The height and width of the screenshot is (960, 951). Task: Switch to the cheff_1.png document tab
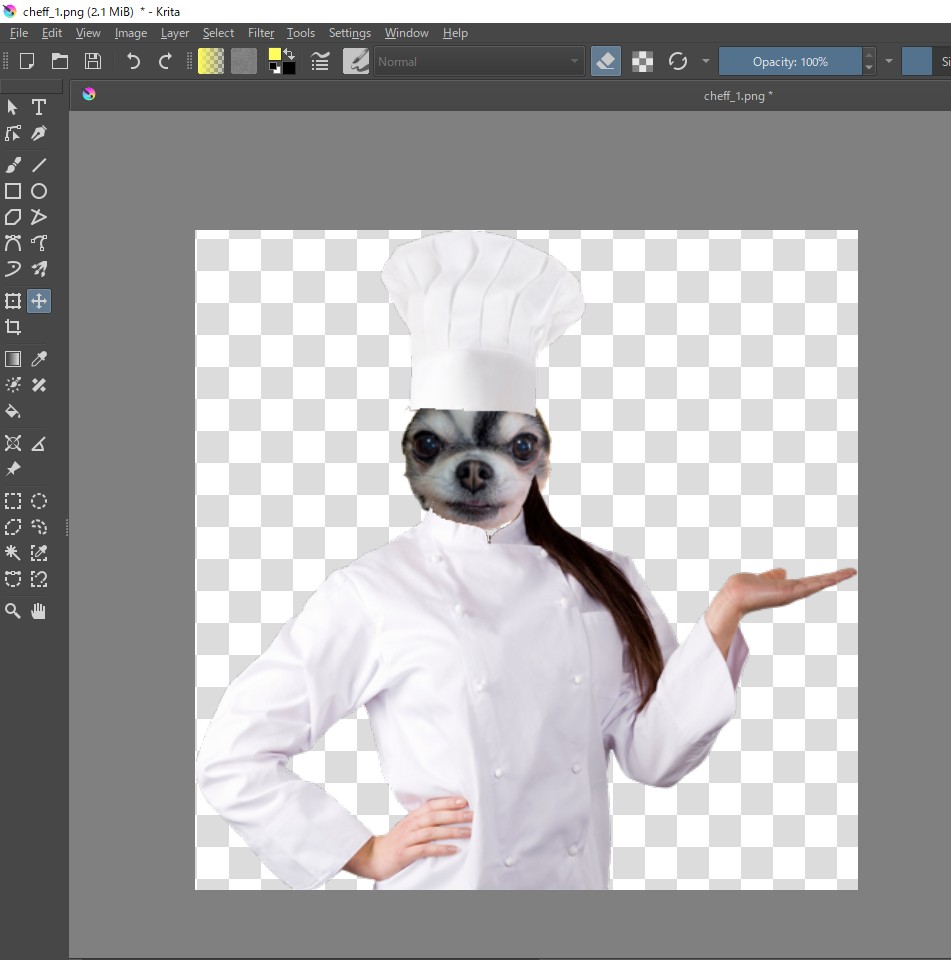pos(738,96)
